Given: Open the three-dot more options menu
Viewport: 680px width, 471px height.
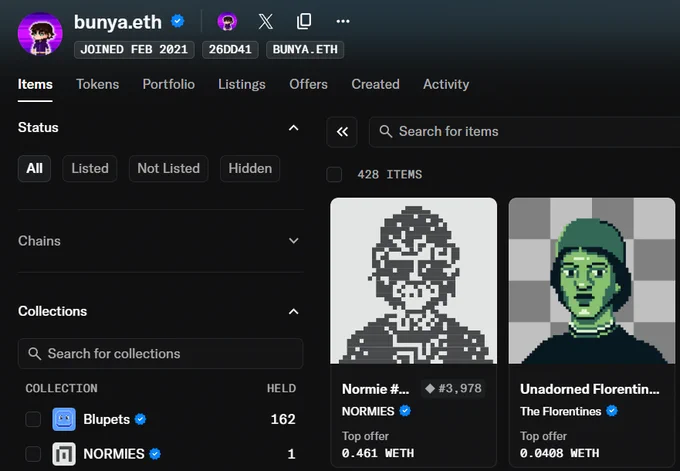Looking at the screenshot, I should [x=343, y=21].
